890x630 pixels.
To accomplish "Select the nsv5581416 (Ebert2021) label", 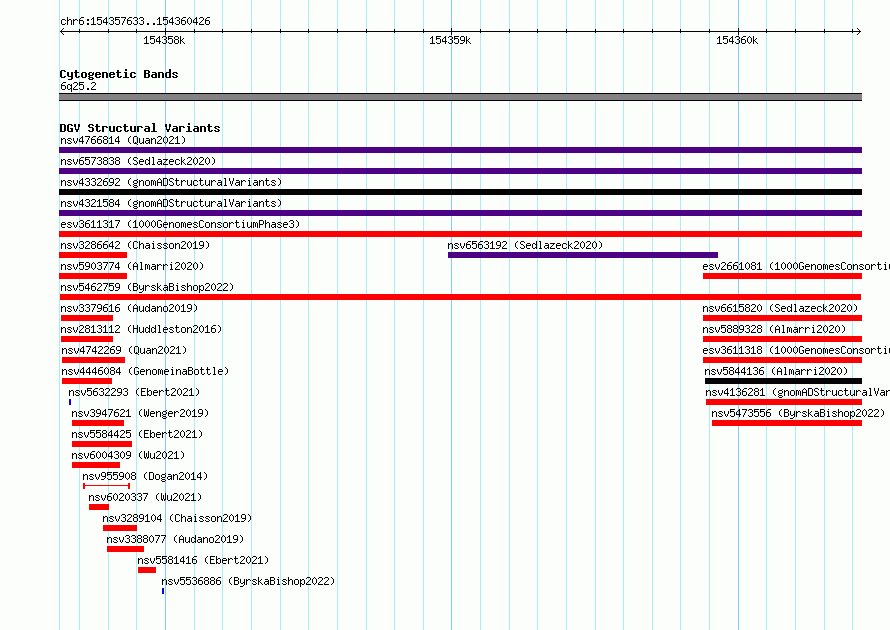I will click(203, 560).
